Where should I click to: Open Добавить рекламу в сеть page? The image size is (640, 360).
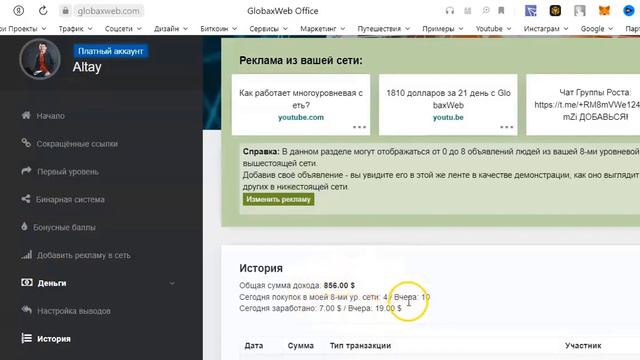click(x=84, y=255)
